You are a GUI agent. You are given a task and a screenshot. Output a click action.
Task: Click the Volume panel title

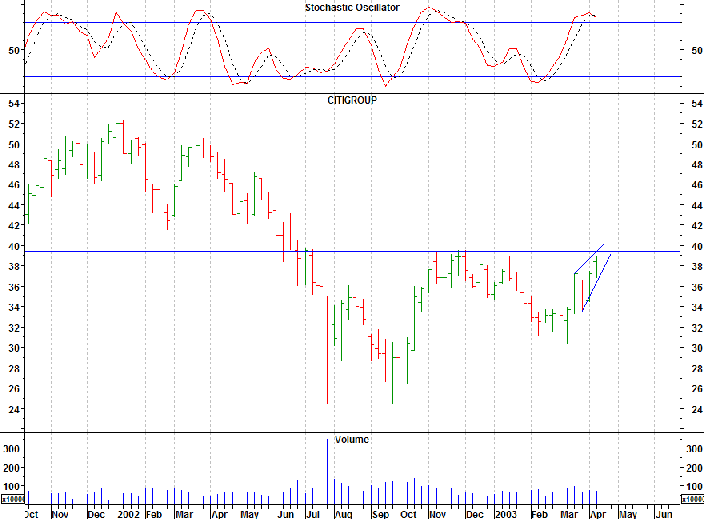352,440
